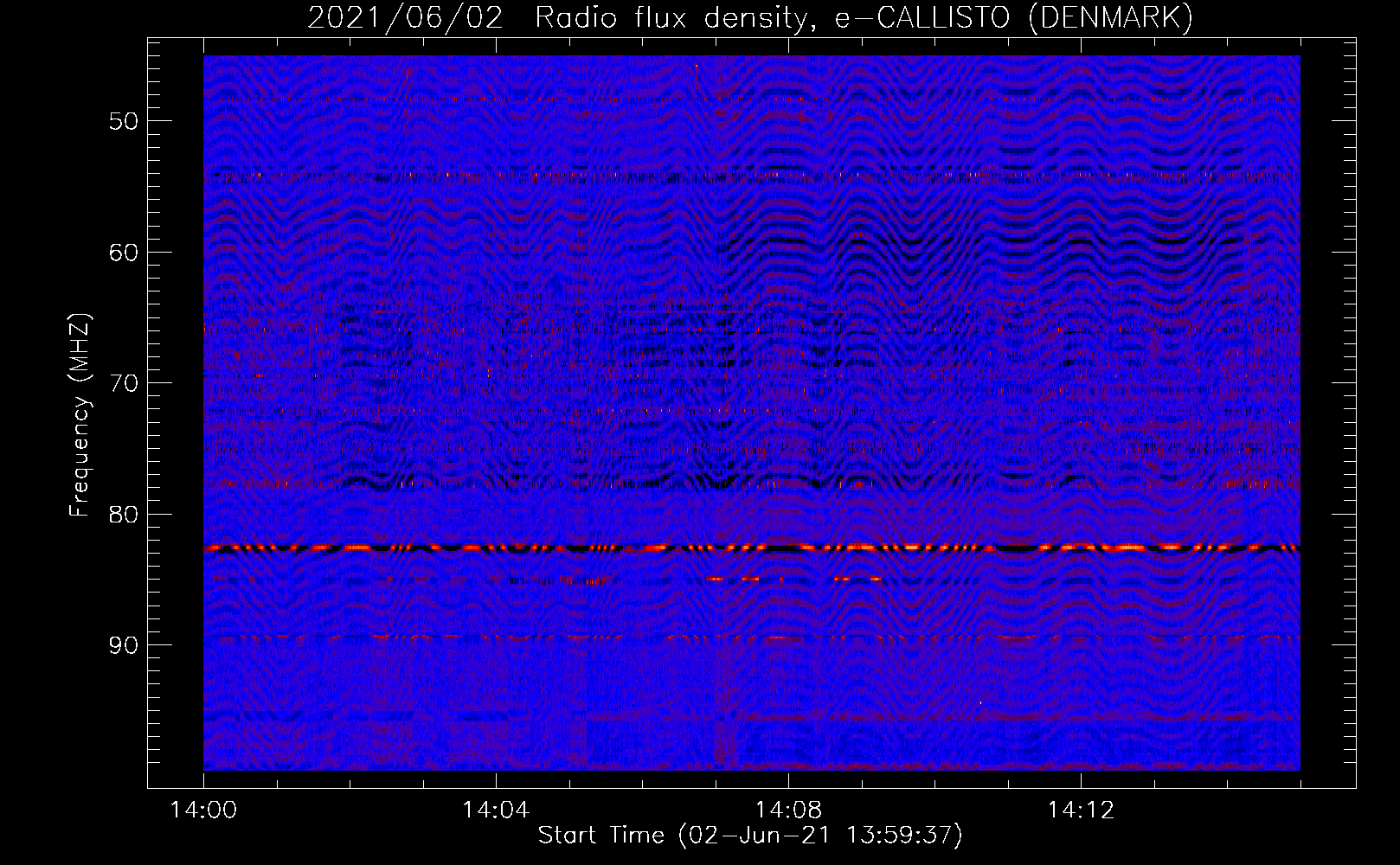Viewport: 1400px width, 865px height.
Task: Click the '14:08' time tick label
Action: pyautogui.click(x=788, y=811)
